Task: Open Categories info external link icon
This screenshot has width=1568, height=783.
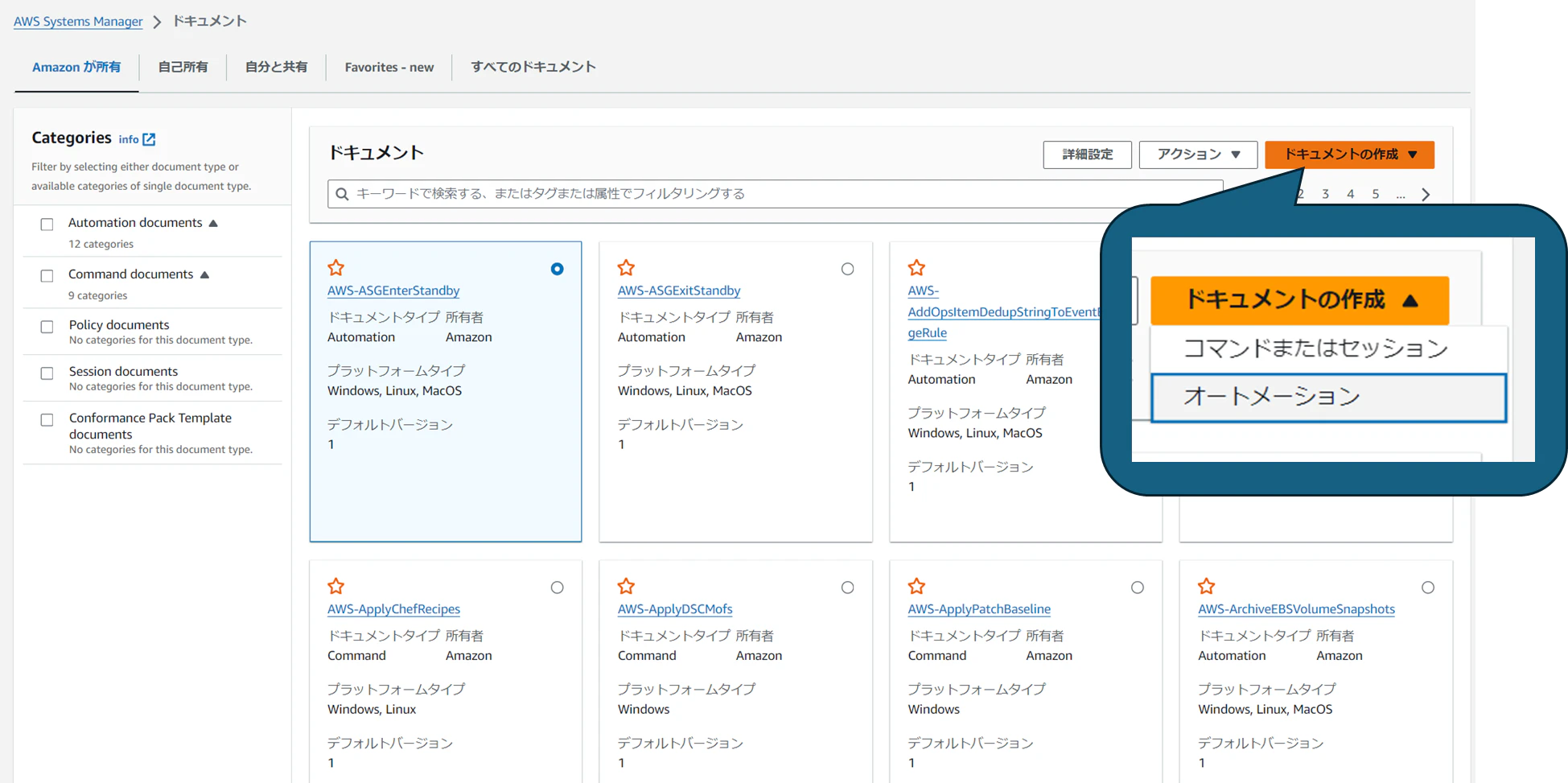Action: (149, 139)
